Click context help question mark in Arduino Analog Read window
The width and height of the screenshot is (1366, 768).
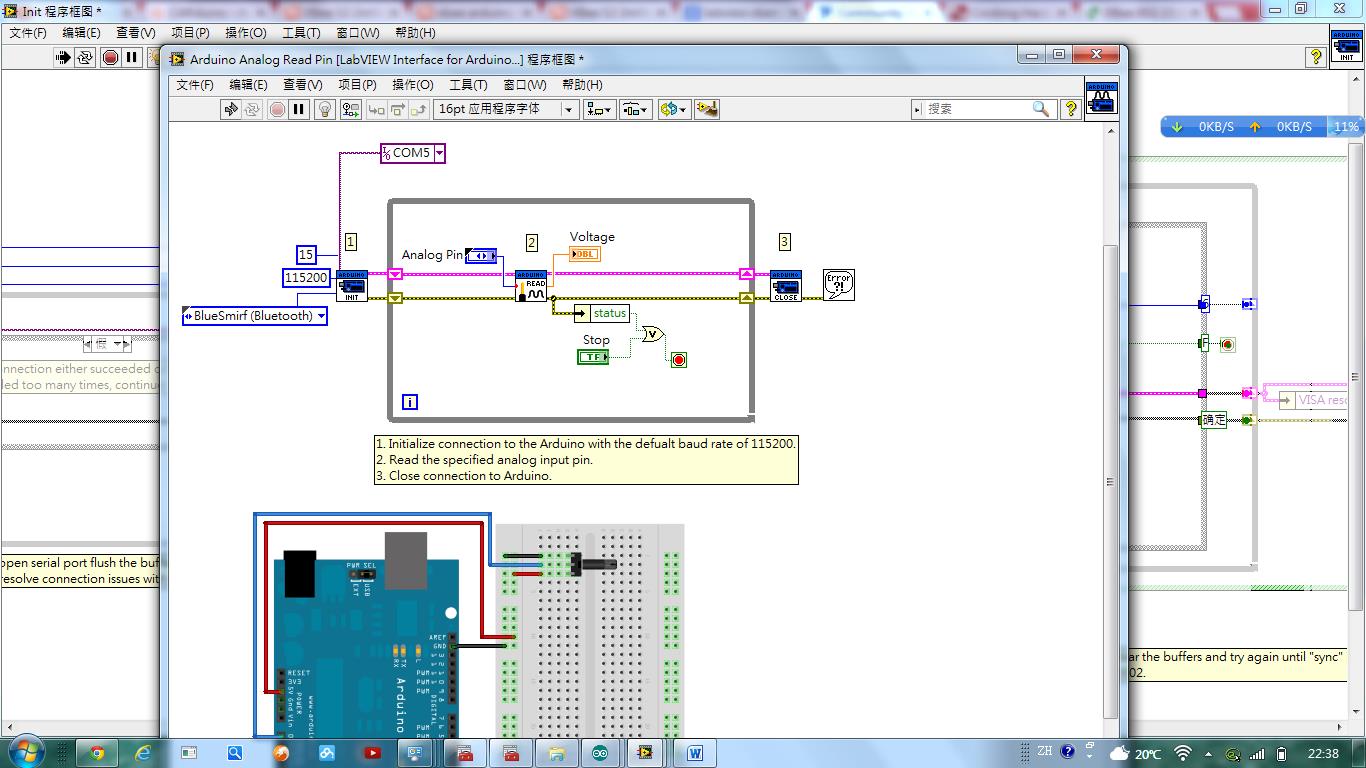[1071, 109]
